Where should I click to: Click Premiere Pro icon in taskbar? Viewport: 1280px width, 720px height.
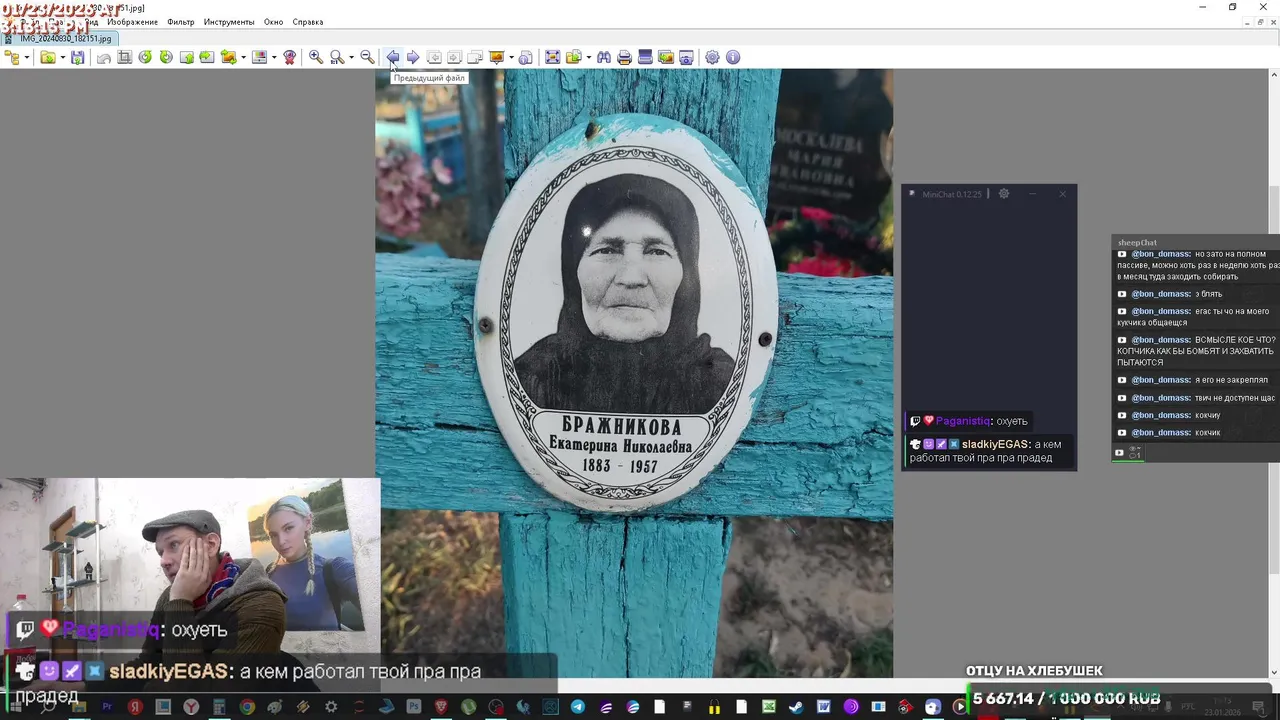point(108,707)
